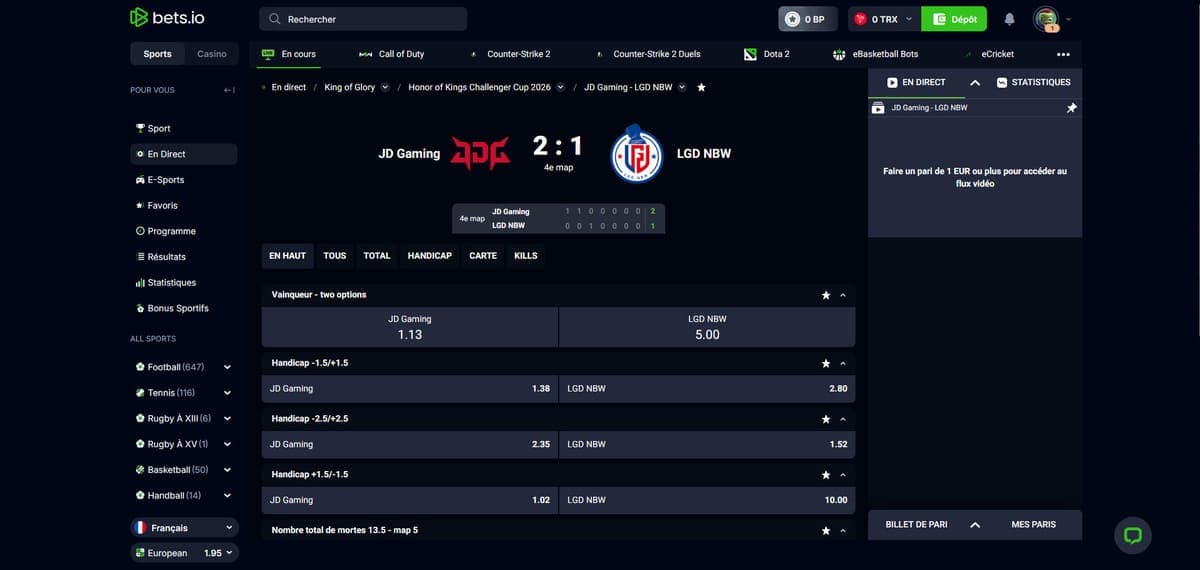This screenshot has width=1200, height=570.
Task: Select the CARTE market filter
Action: (x=483, y=256)
